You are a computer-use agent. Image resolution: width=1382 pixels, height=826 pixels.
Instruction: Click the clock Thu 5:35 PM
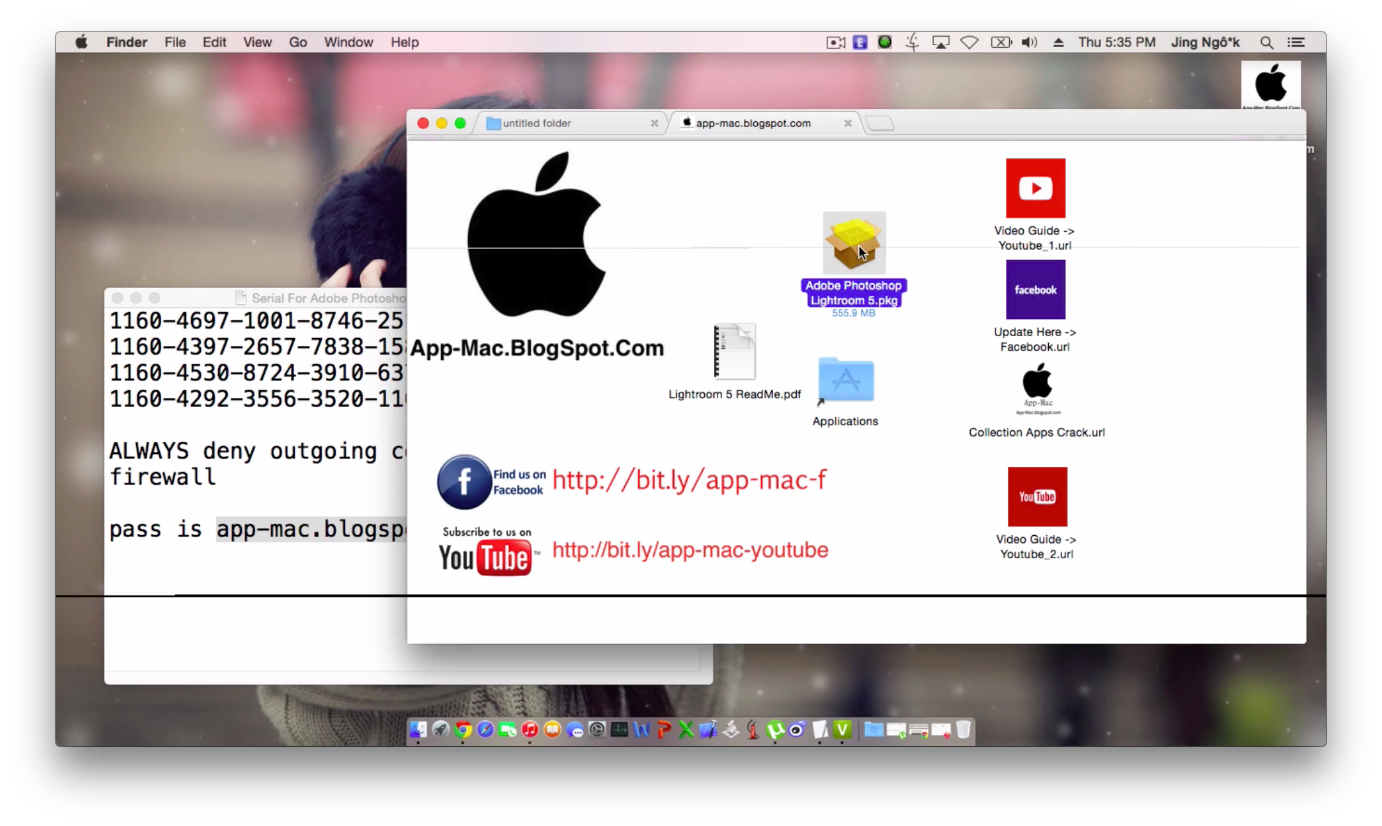coord(1117,42)
